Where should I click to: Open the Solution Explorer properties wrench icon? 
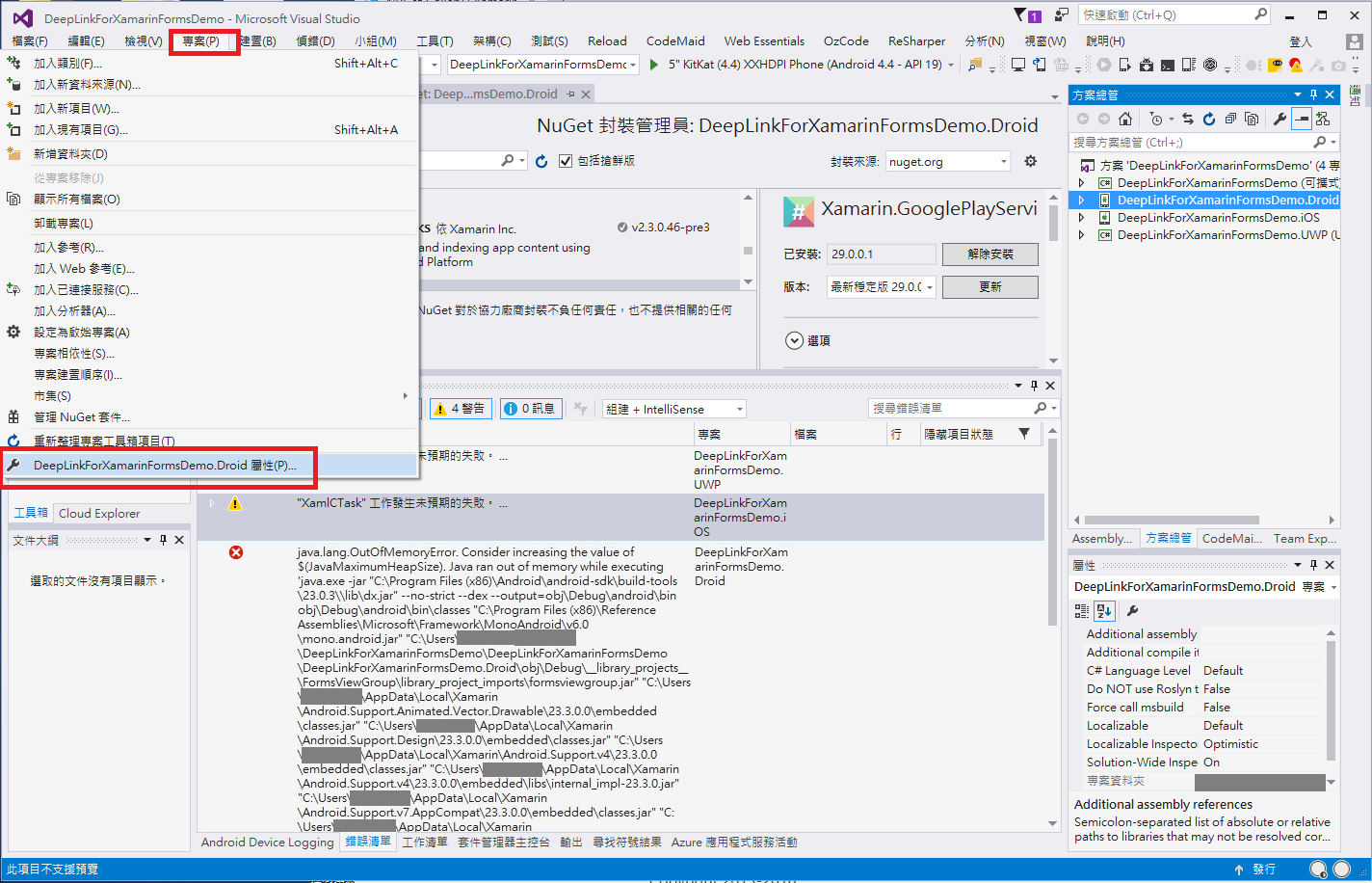pyautogui.click(x=1280, y=119)
